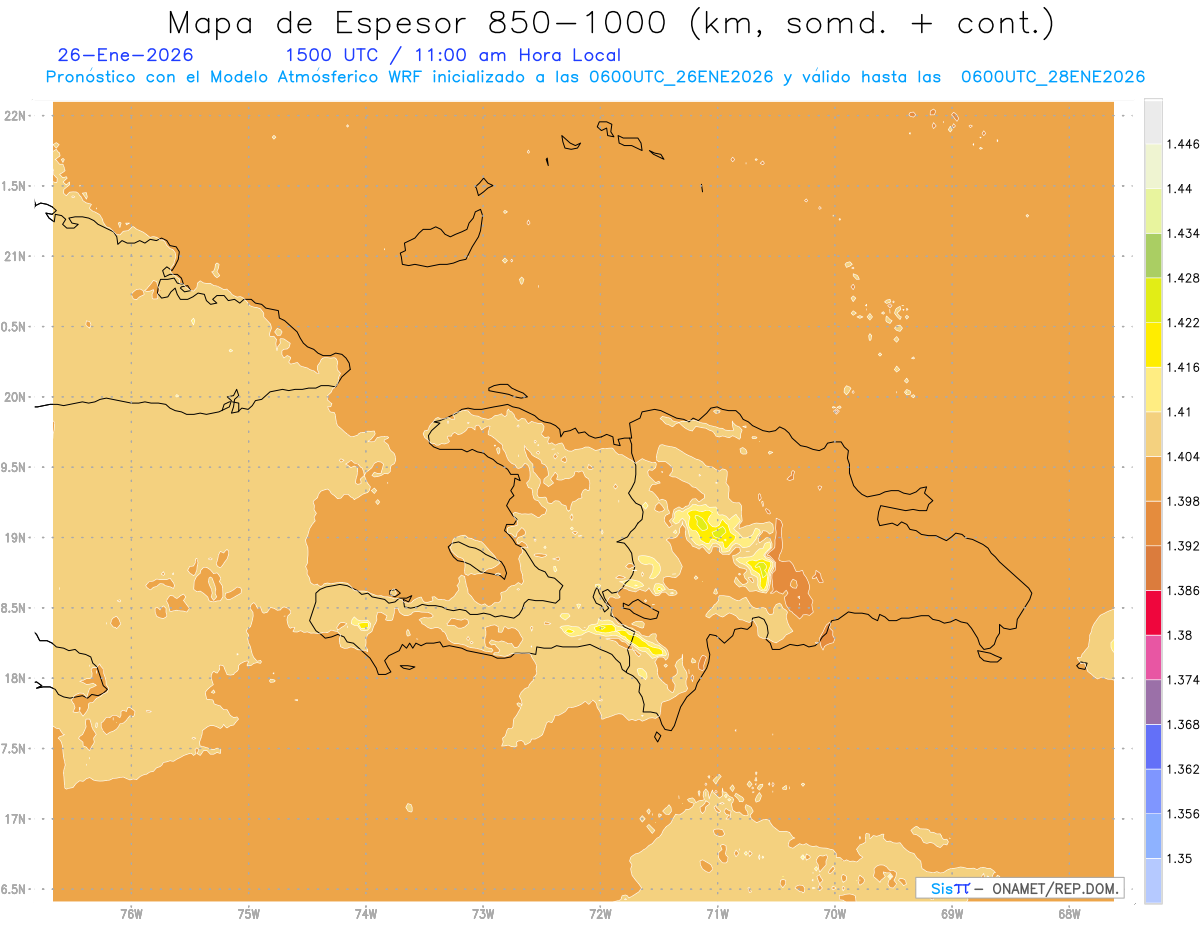Click the '9.5N' latitude label

click(14, 467)
